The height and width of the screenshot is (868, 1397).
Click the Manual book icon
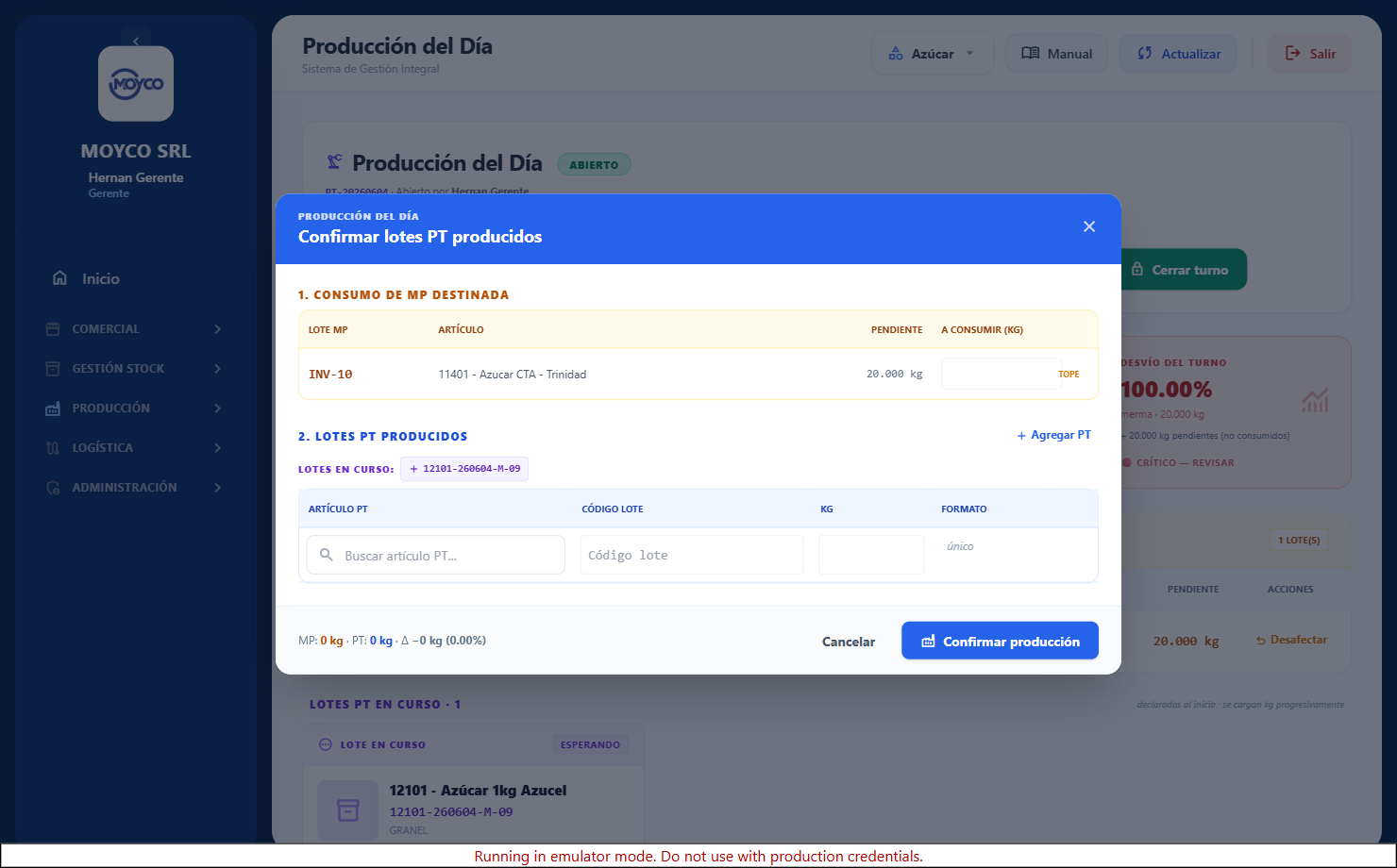coord(1031,54)
